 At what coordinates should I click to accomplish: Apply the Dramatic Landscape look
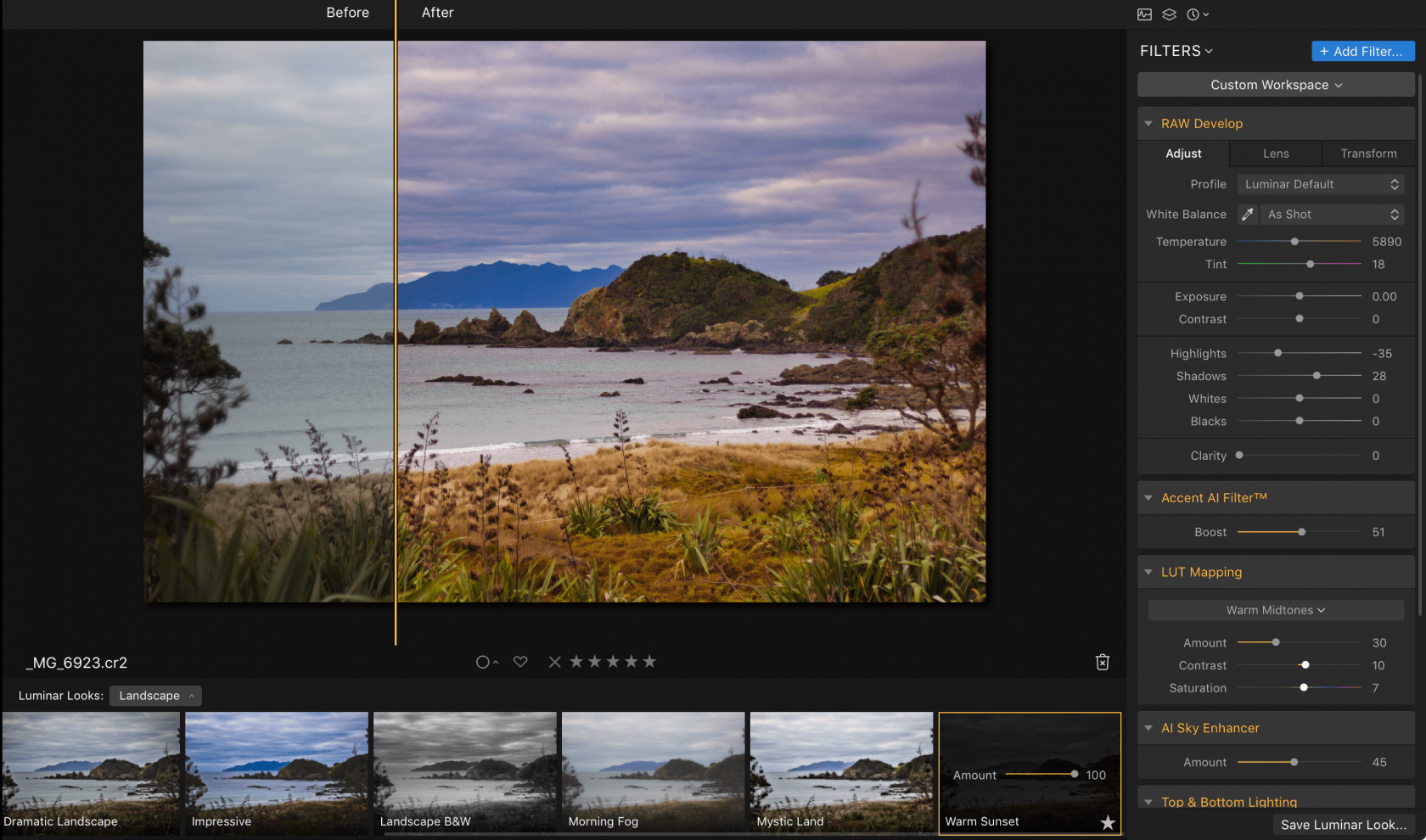pyautogui.click(x=91, y=773)
